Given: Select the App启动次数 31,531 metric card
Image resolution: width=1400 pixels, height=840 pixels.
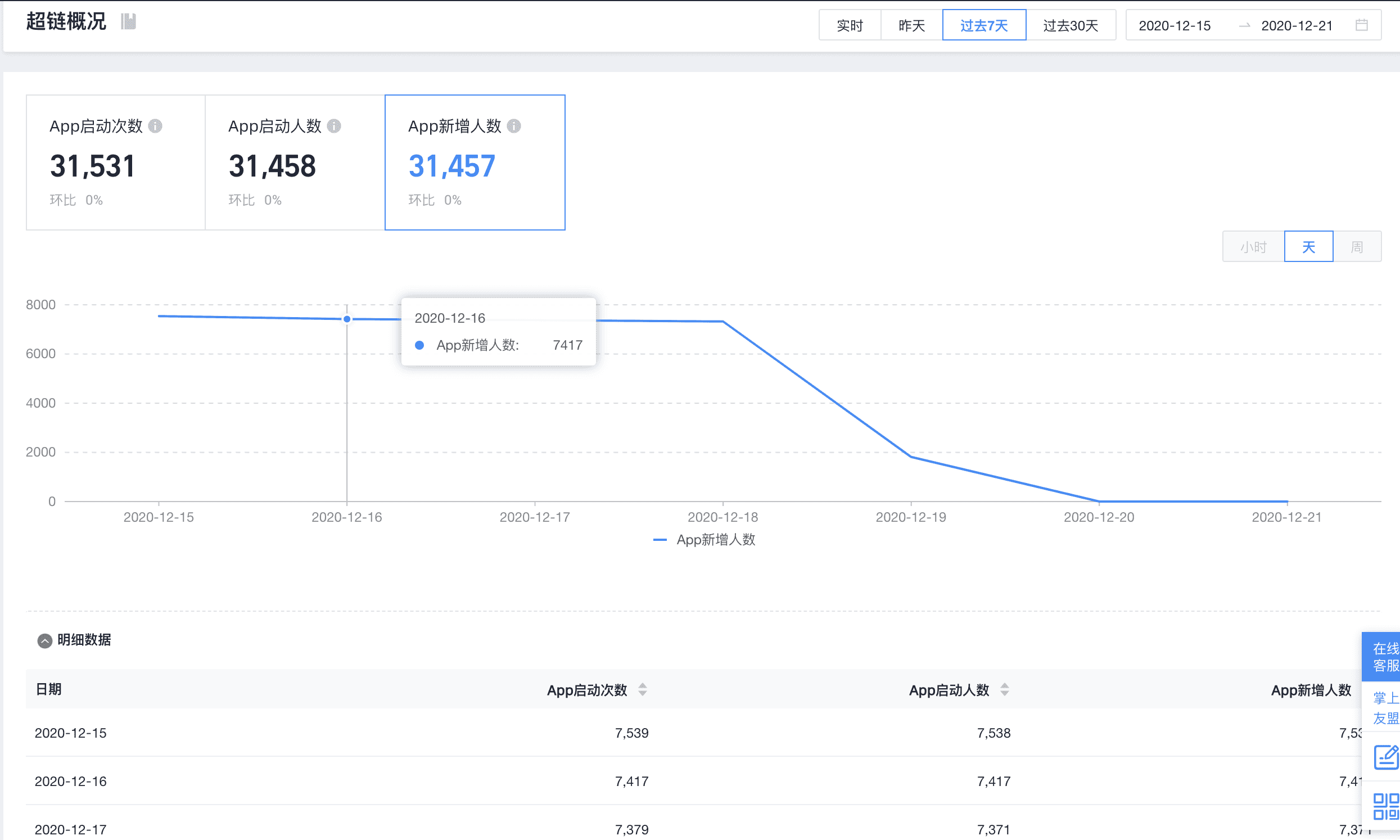Looking at the screenshot, I should pyautogui.click(x=115, y=162).
